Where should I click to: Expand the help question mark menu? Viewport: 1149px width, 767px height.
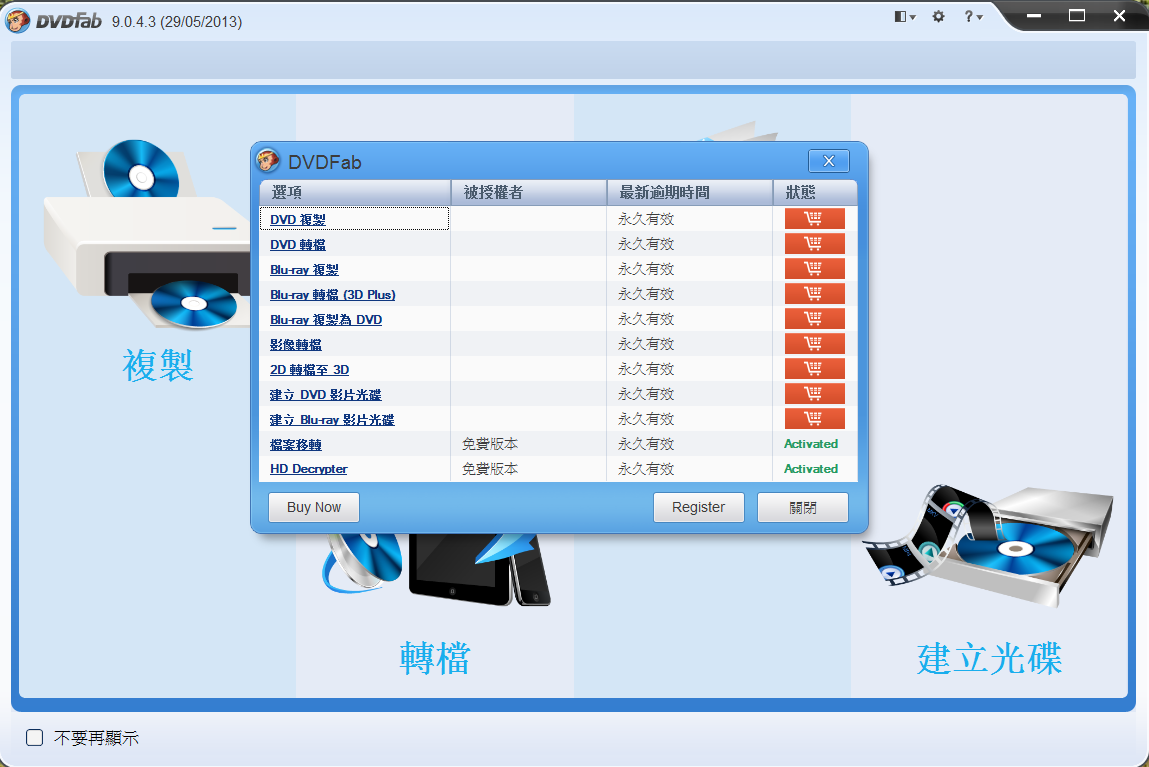pyautogui.click(x=972, y=16)
